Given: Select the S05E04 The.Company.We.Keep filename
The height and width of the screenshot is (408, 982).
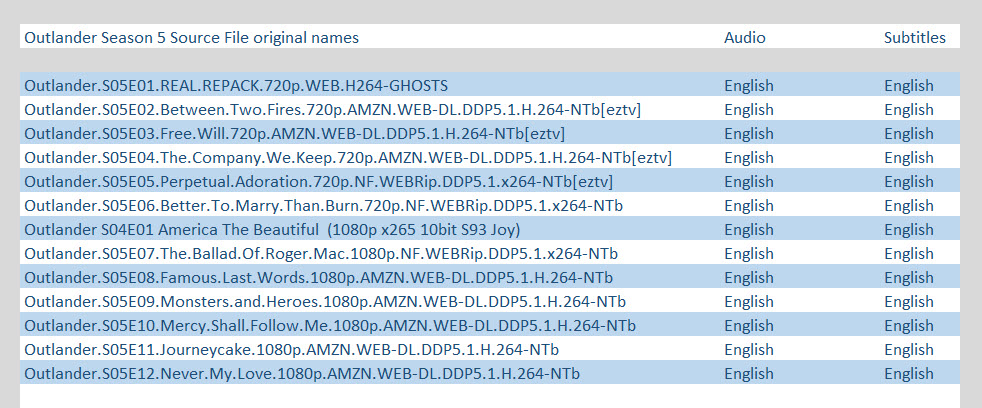Looking at the screenshot, I should coord(348,157).
